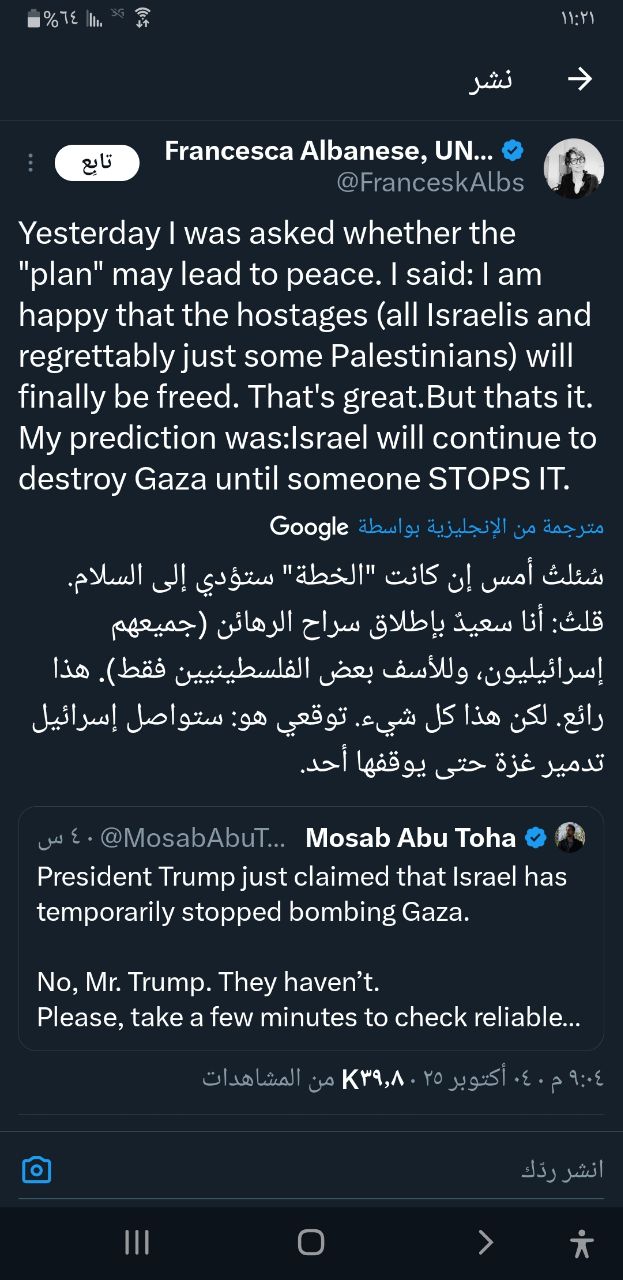
Task: Tap the follow button (تابع)
Action: point(96,163)
